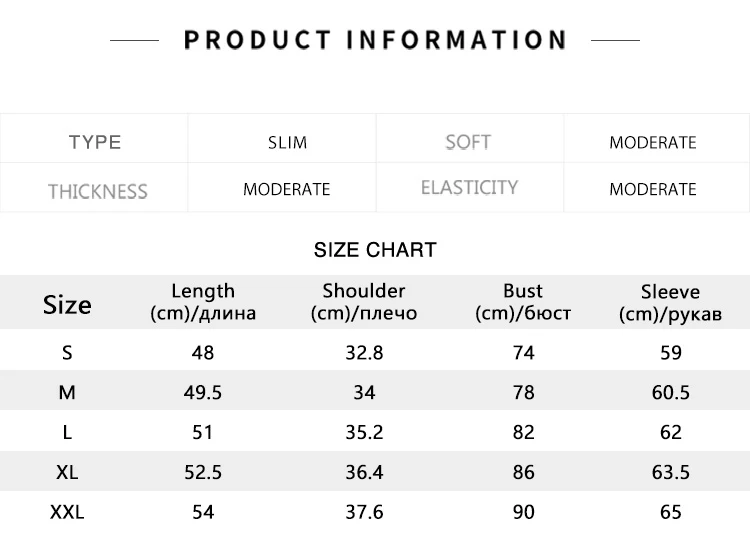Select the Size column header
Viewport: 750px width, 554px height.
click(67, 305)
